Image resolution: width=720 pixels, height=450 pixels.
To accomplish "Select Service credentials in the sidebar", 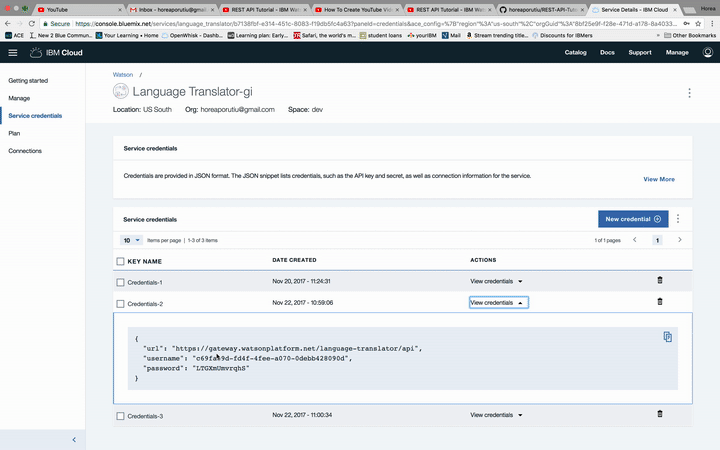I will pyautogui.click(x=35, y=116).
